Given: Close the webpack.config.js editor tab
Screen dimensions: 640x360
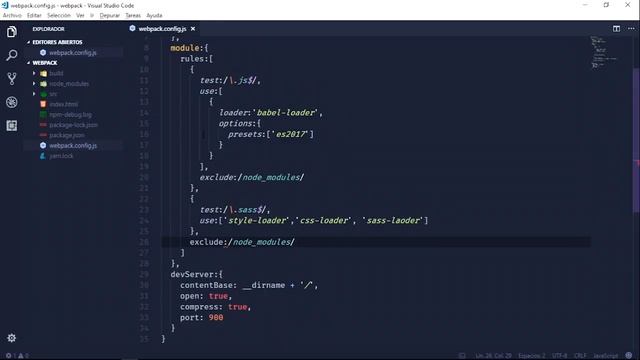Looking at the screenshot, I should [193, 29].
